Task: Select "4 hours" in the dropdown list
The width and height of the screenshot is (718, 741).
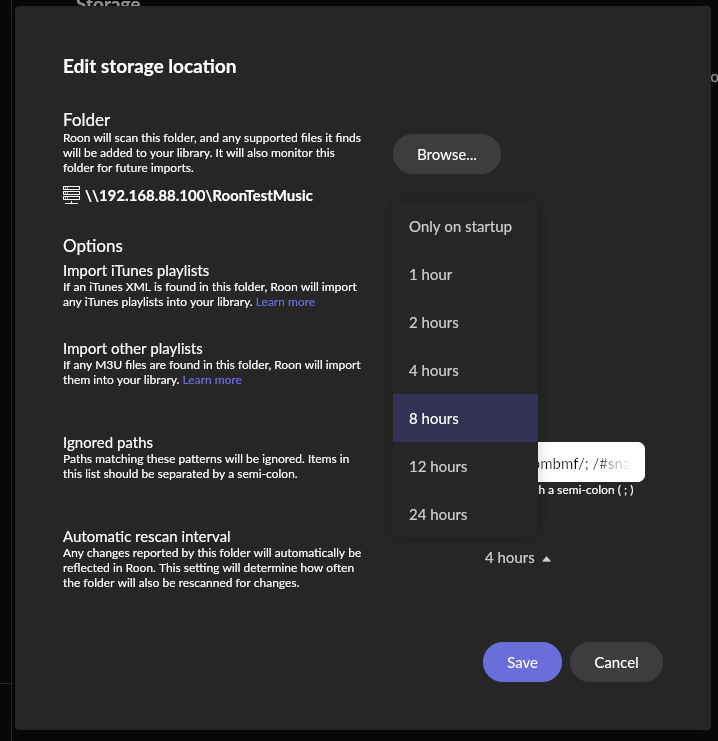Action: (434, 371)
